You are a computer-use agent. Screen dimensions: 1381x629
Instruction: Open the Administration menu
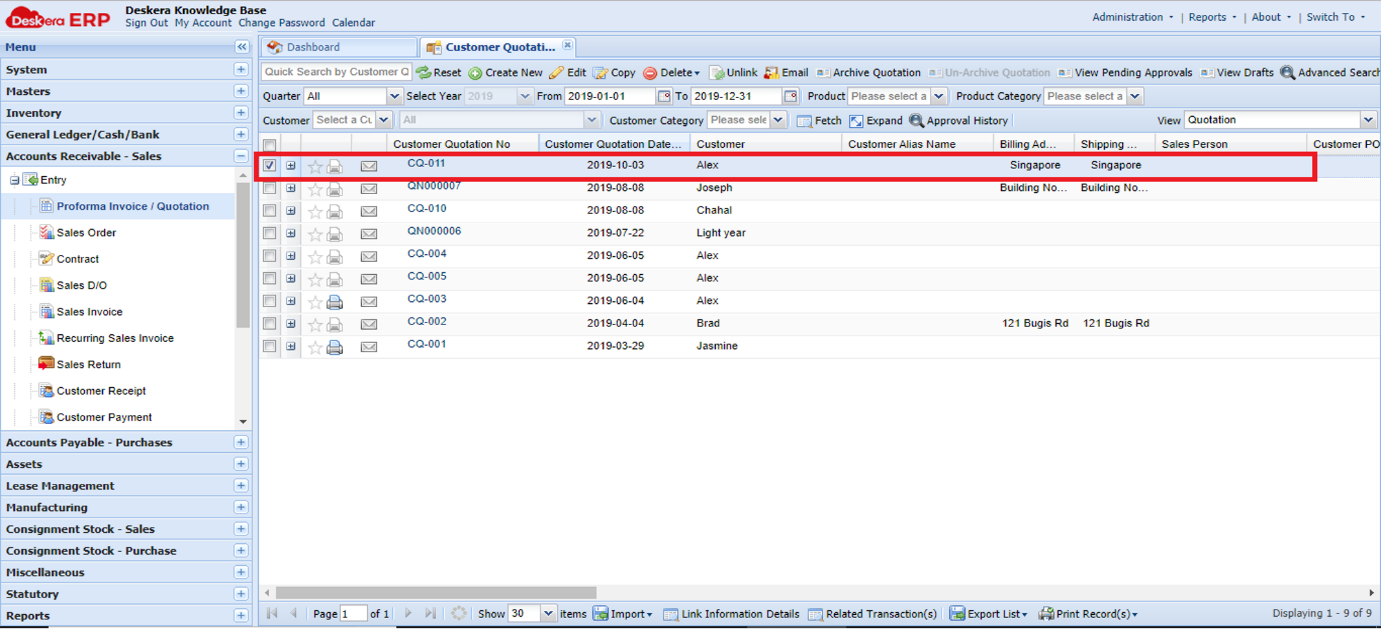[1133, 17]
